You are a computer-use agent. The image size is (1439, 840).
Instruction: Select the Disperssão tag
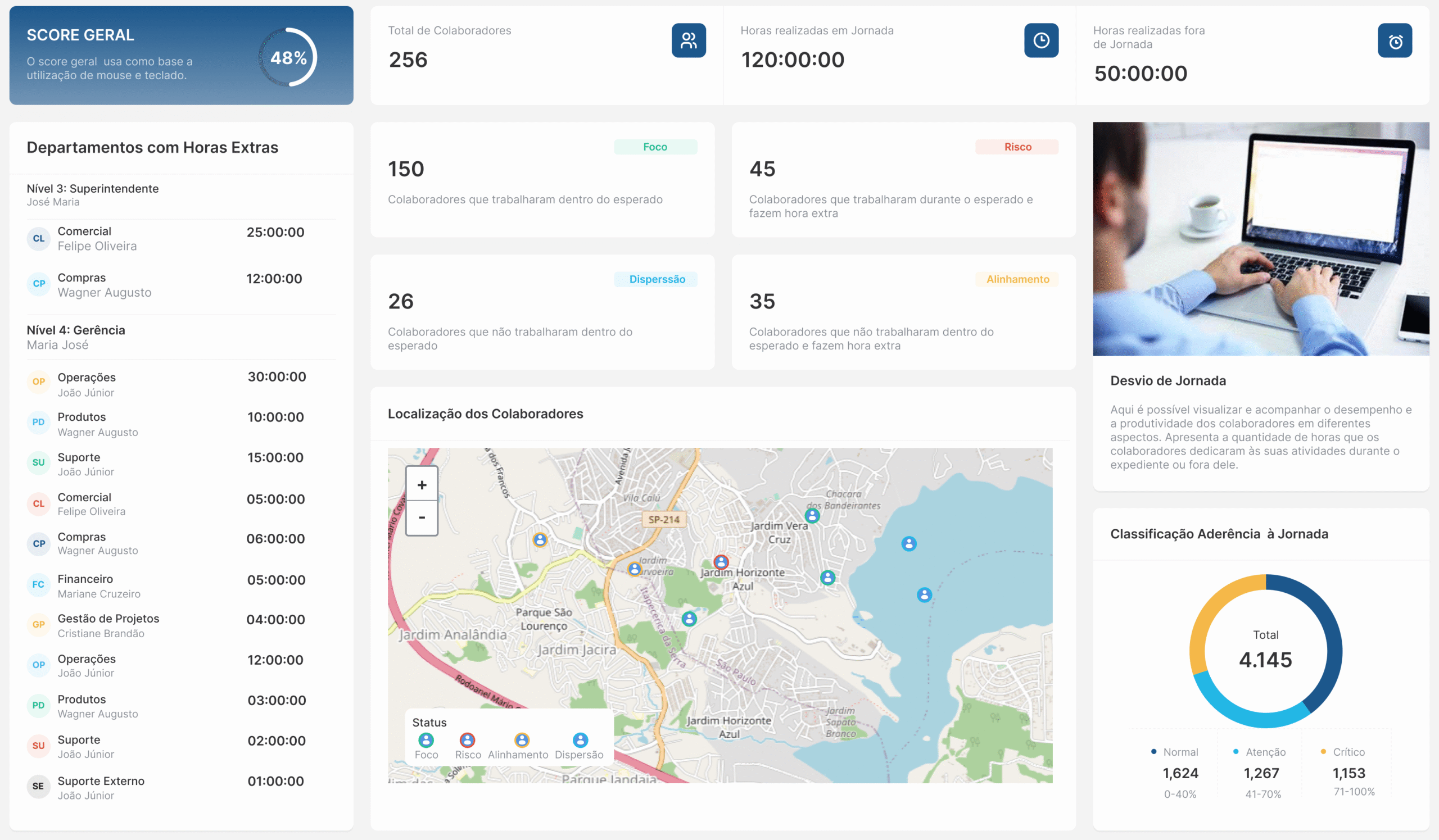click(656, 279)
